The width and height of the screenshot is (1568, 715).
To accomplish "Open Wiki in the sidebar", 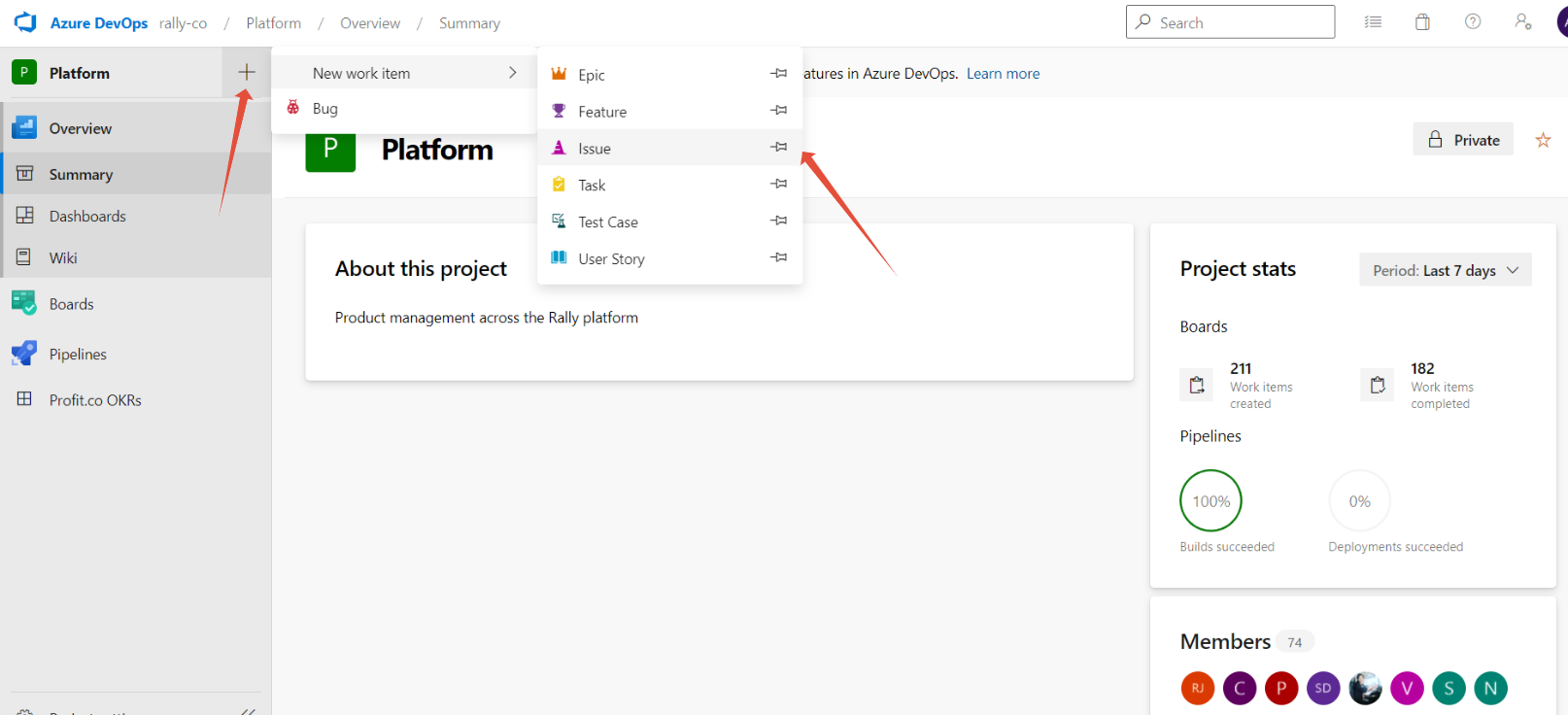I will [x=136, y=257].
